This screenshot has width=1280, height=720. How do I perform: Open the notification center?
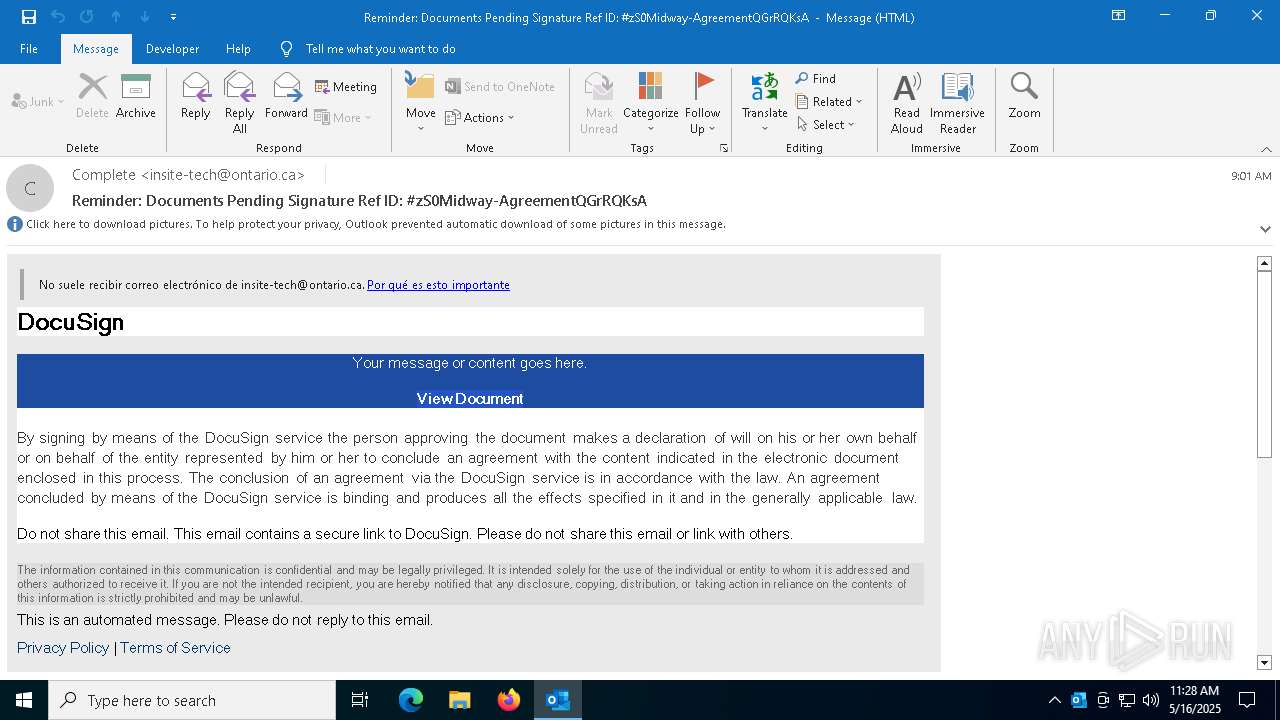pos(1248,700)
